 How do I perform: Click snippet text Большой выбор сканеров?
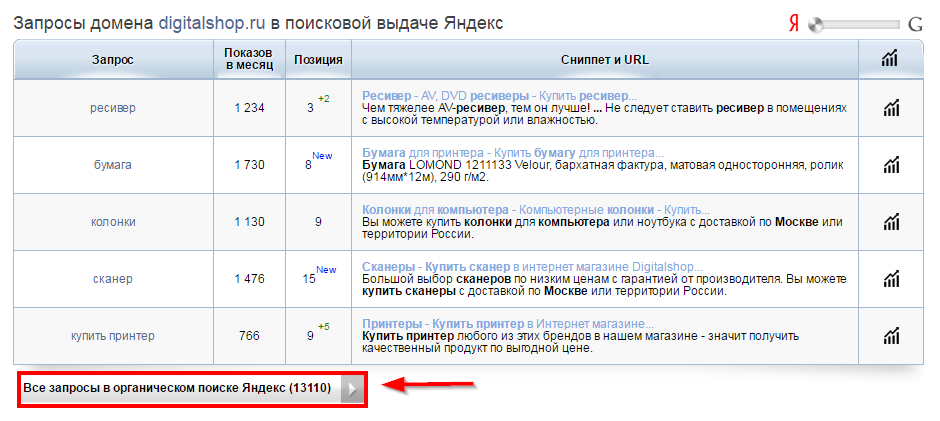click(x=604, y=285)
